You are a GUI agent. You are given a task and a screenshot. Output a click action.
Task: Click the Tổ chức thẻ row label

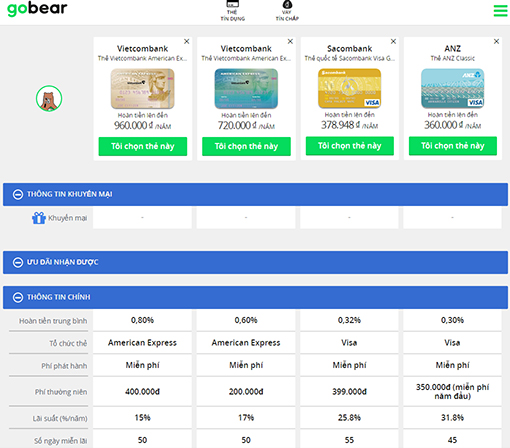[x=68, y=343]
